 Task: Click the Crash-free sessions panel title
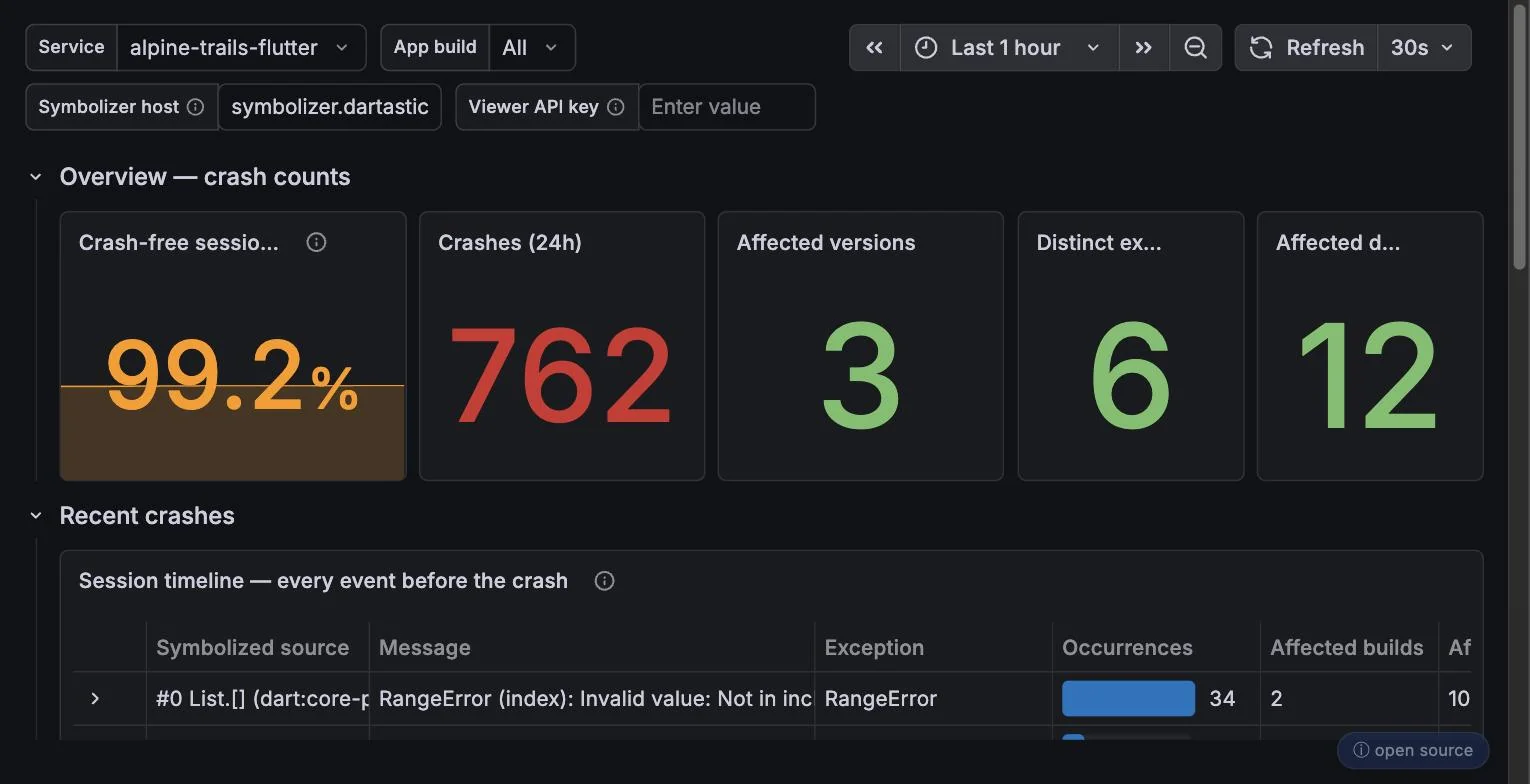coord(179,243)
